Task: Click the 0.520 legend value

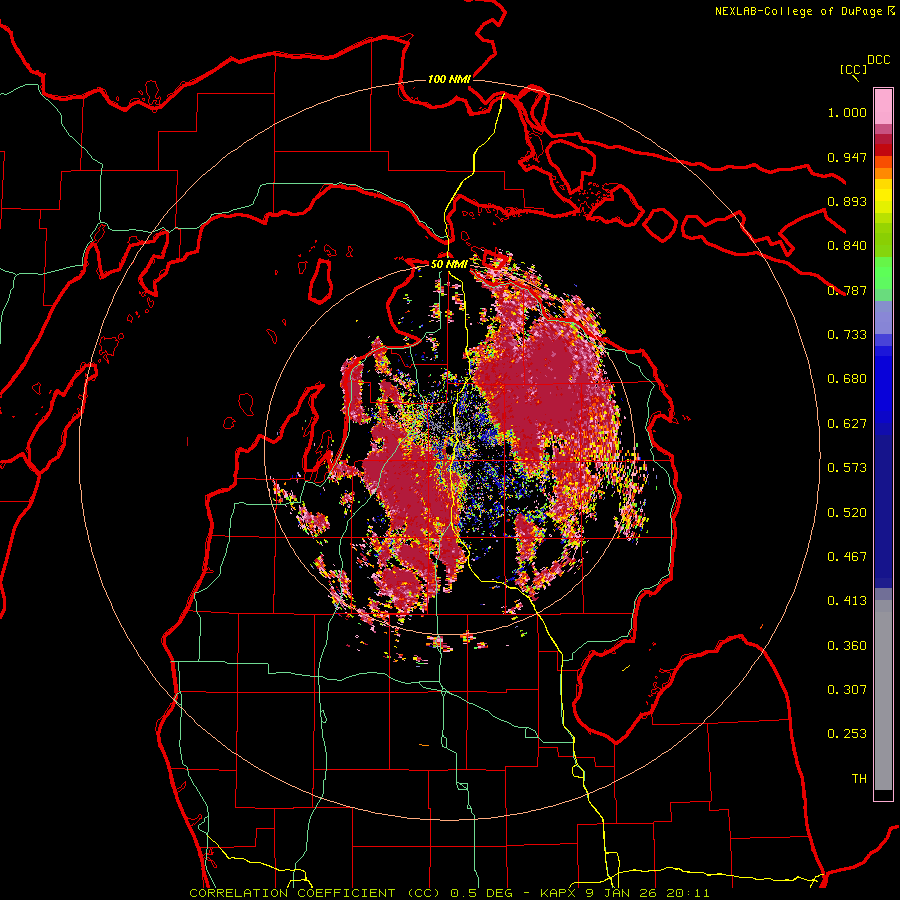Action: click(x=847, y=513)
